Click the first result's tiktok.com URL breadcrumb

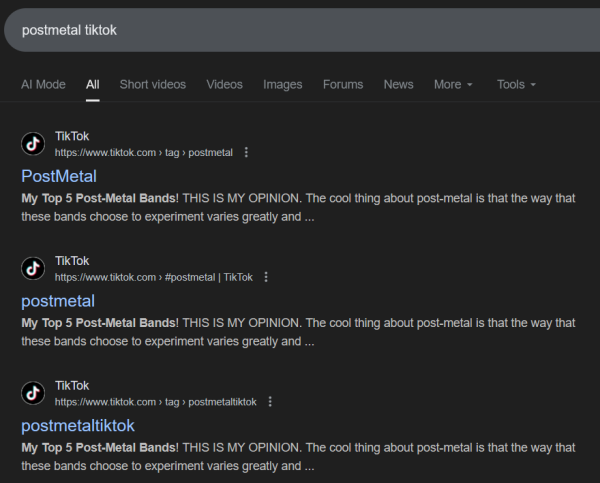[x=143, y=153]
